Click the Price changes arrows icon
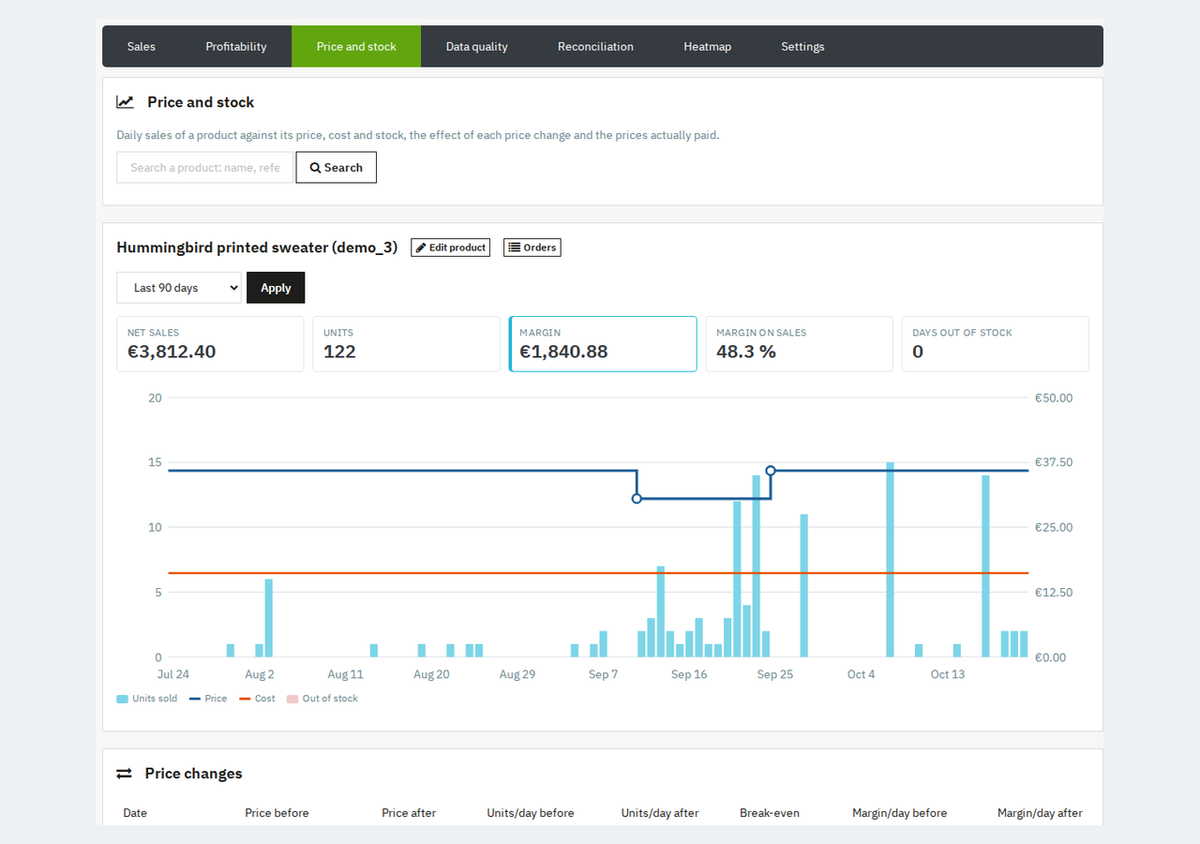 pos(124,773)
